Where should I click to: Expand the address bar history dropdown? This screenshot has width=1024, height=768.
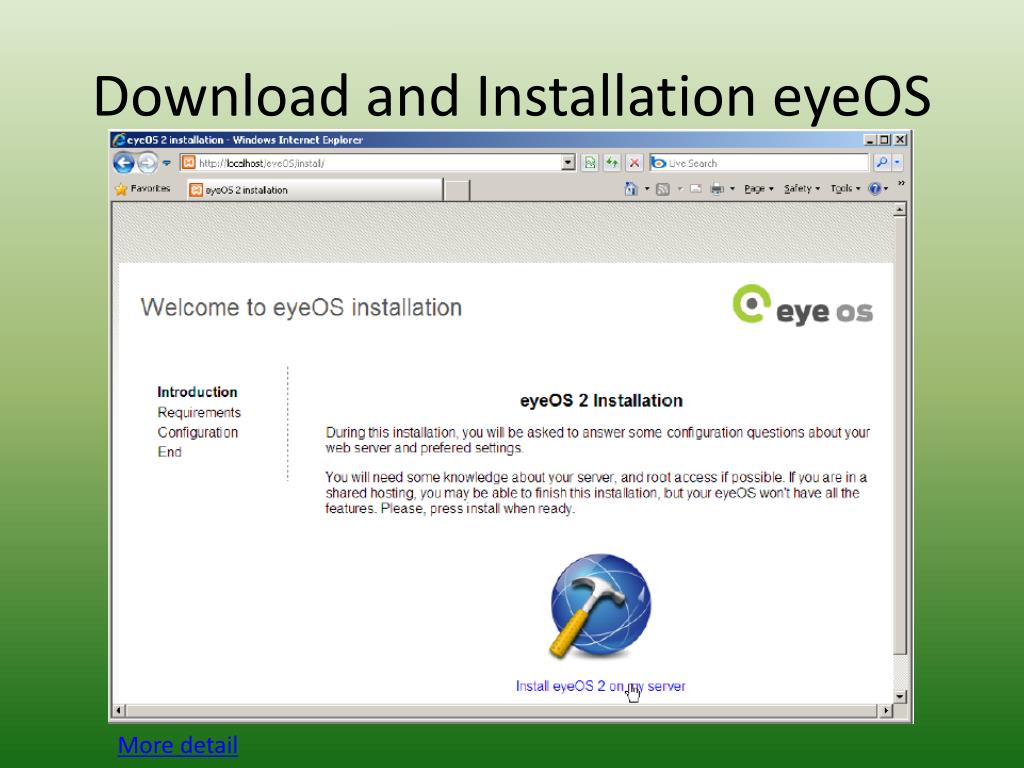coord(568,163)
